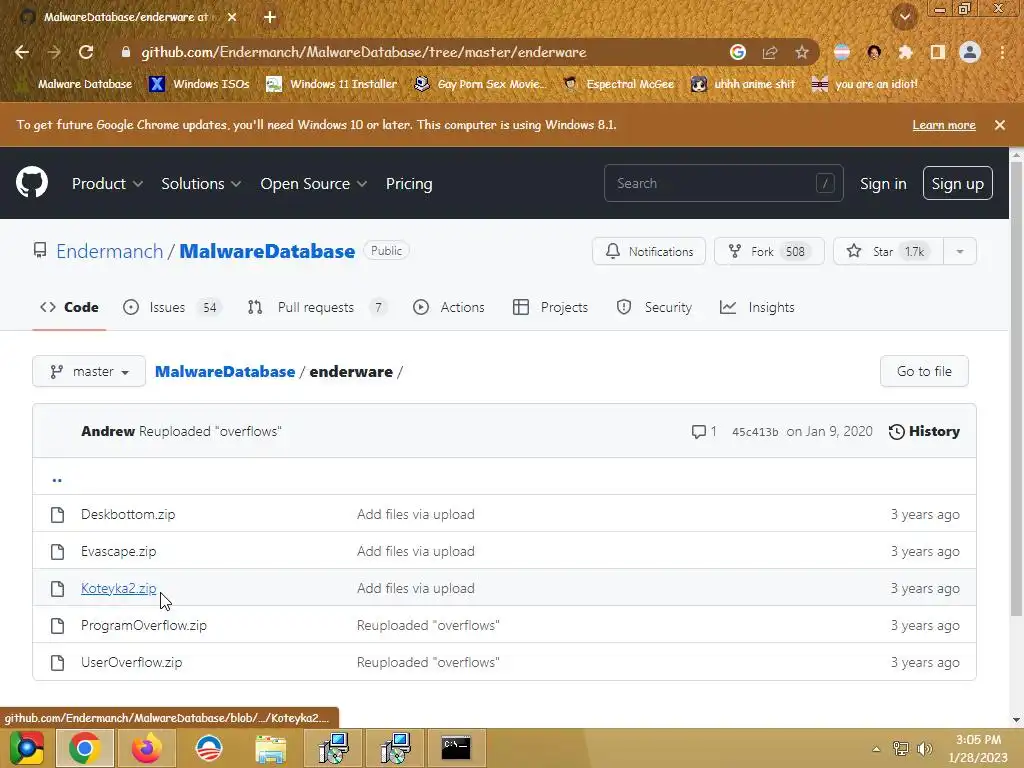This screenshot has height=768, width=1024.
Task: Click the Go to file button
Action: (924, 372)
